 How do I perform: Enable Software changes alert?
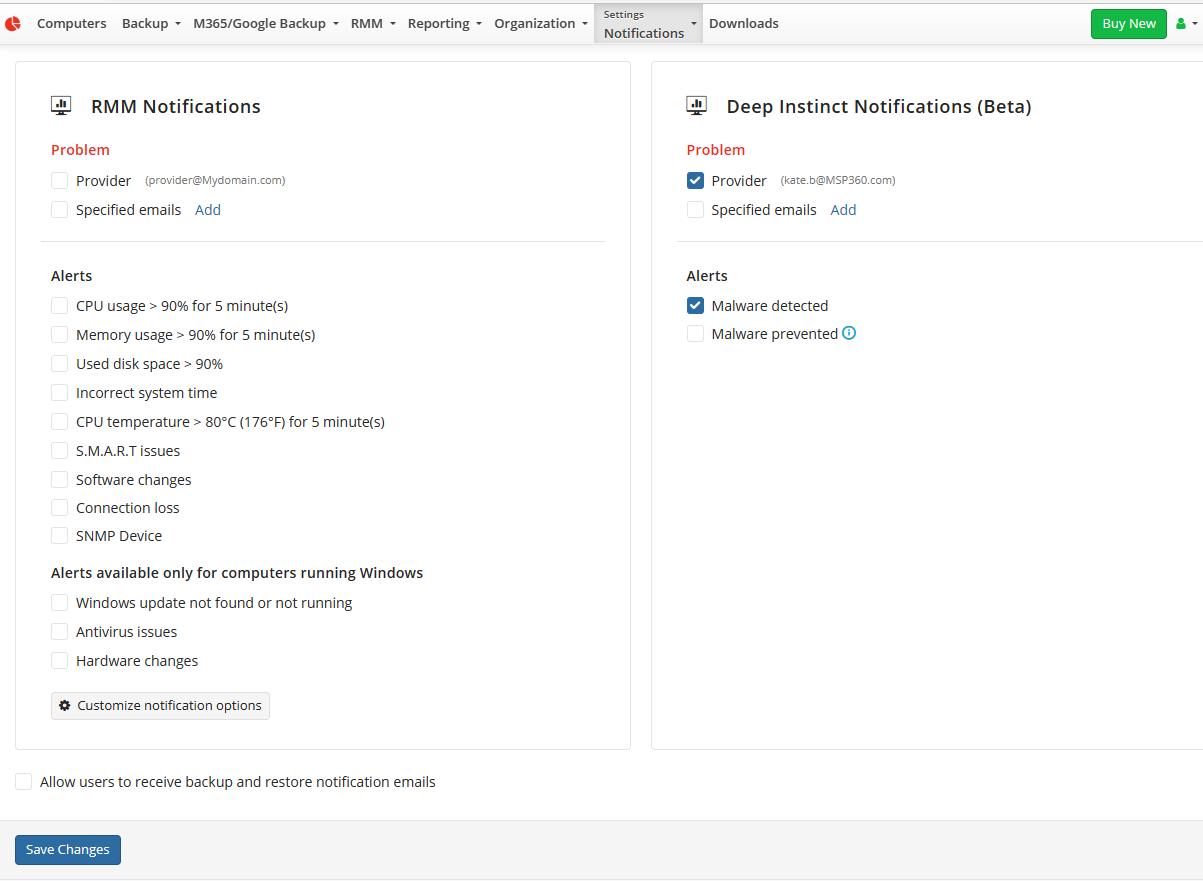60,480
